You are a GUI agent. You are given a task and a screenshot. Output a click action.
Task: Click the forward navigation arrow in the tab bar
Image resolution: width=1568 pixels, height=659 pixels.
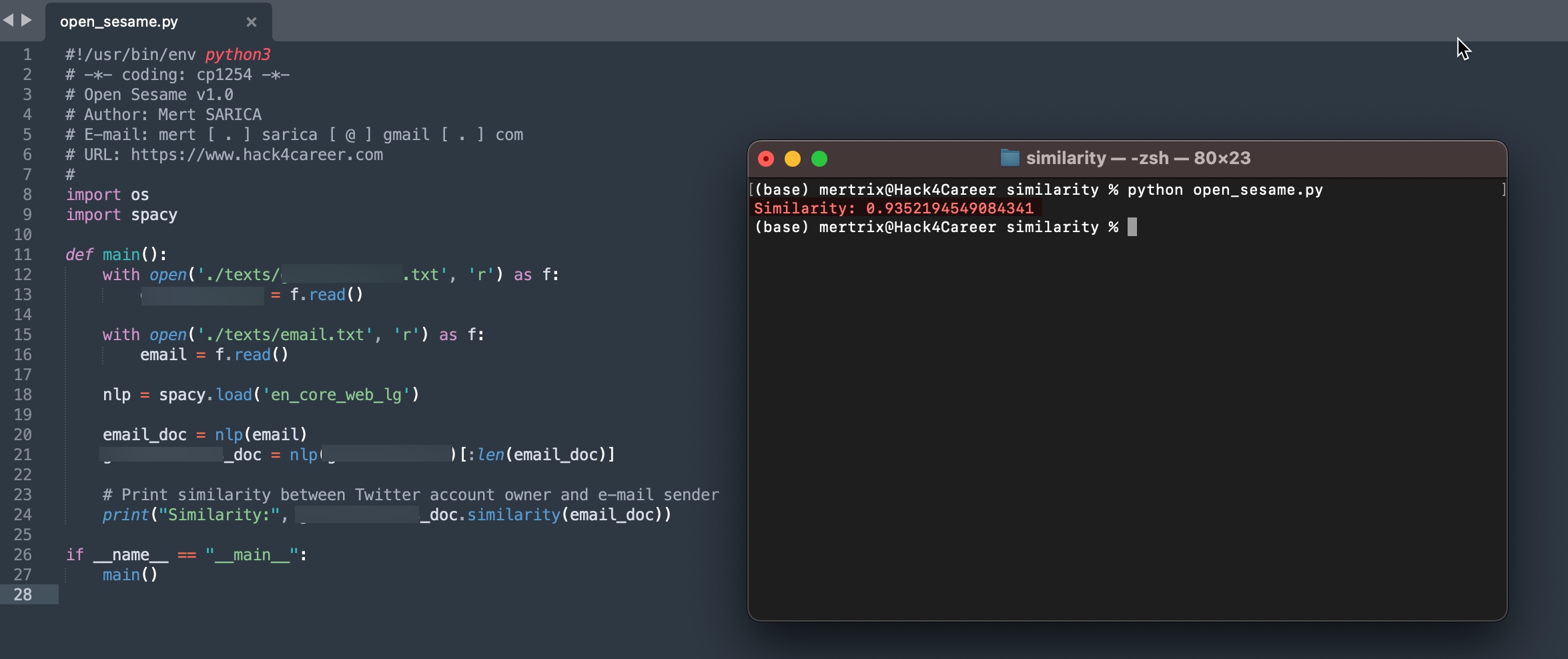[27, 21]
